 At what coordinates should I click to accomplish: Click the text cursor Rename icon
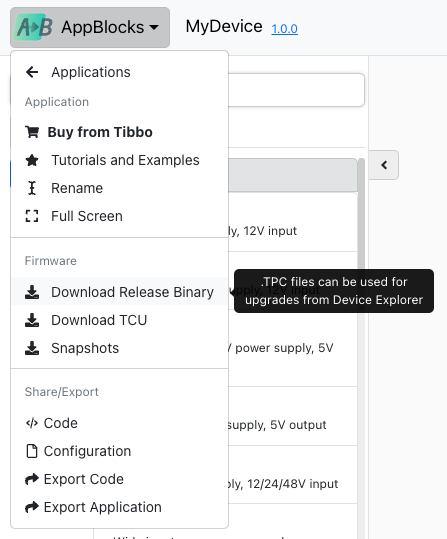[32, 188]
